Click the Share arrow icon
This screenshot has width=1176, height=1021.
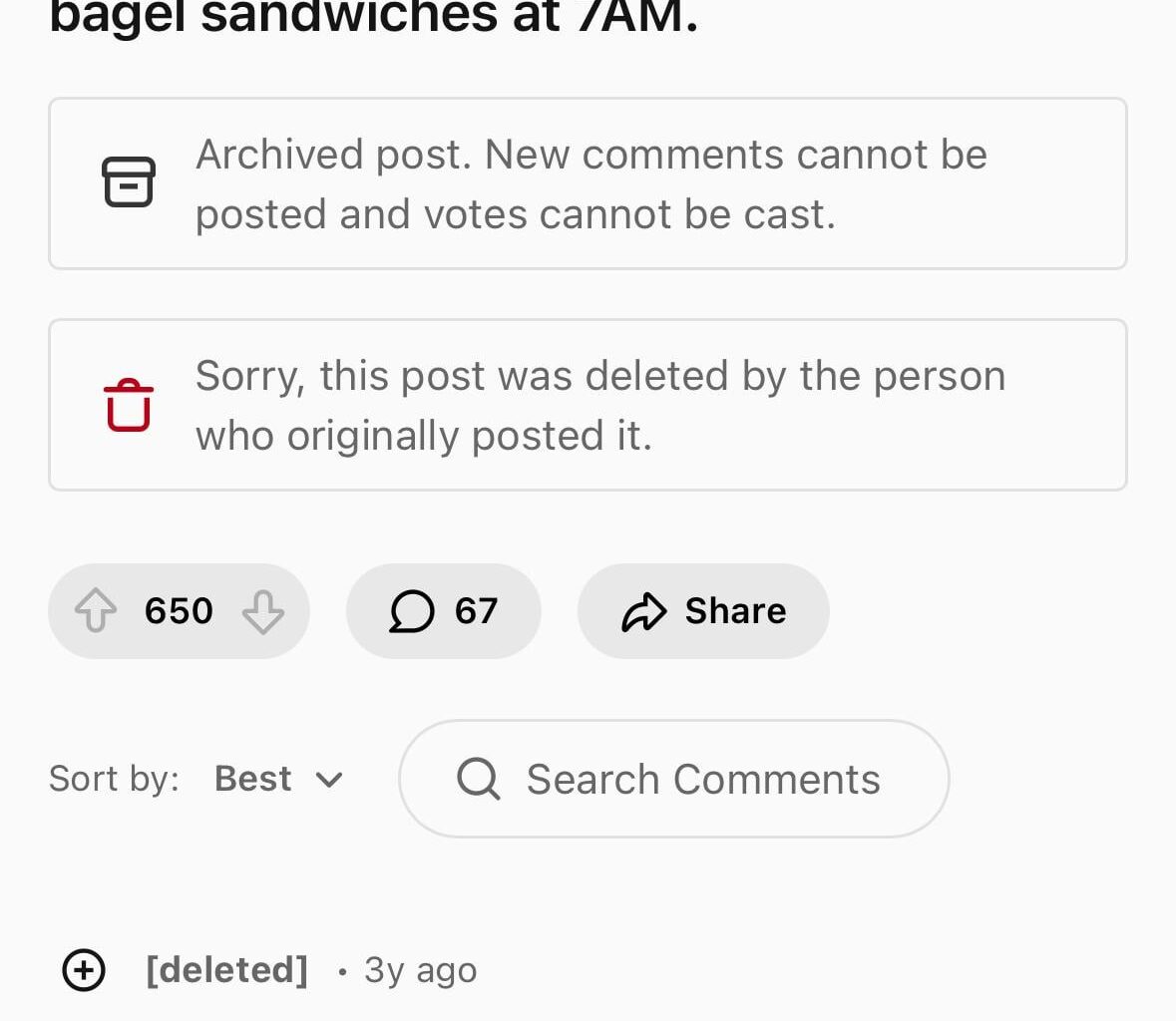tap(644, 611)
